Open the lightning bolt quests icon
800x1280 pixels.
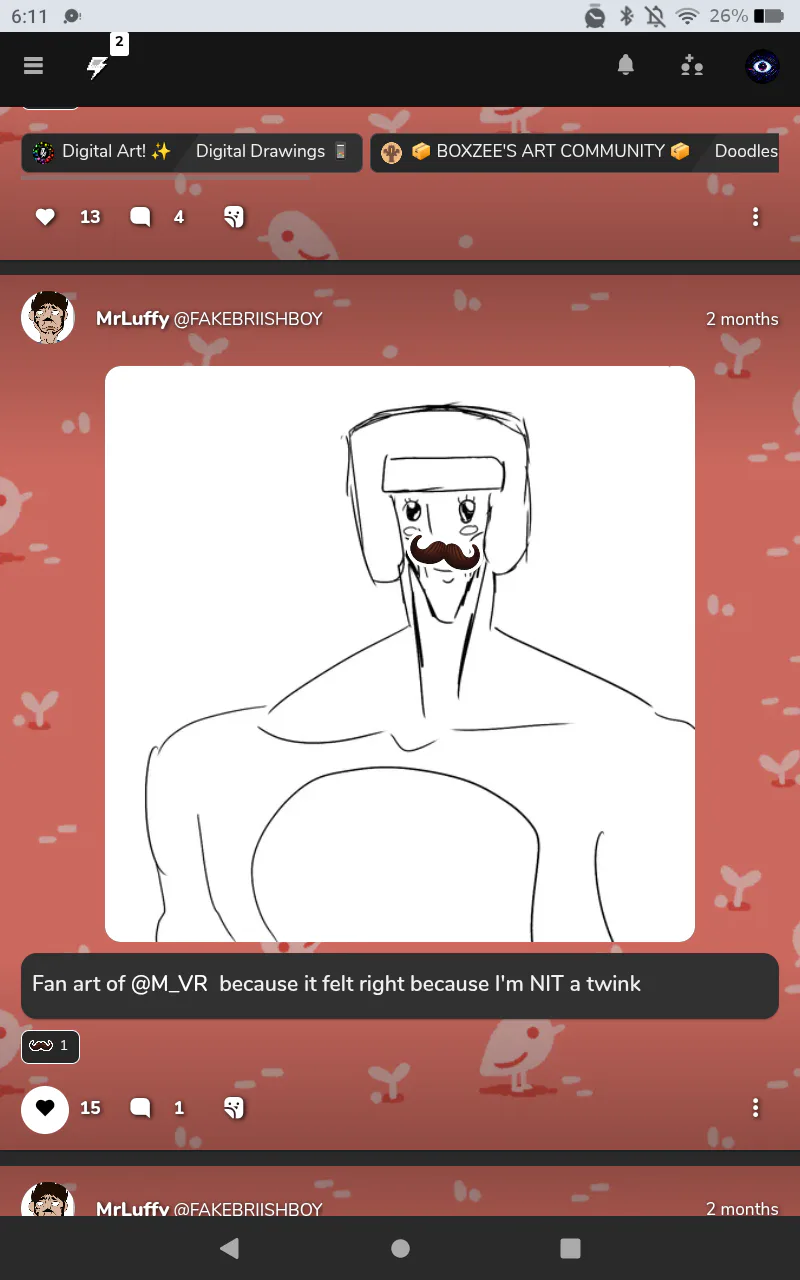[97, 67]
